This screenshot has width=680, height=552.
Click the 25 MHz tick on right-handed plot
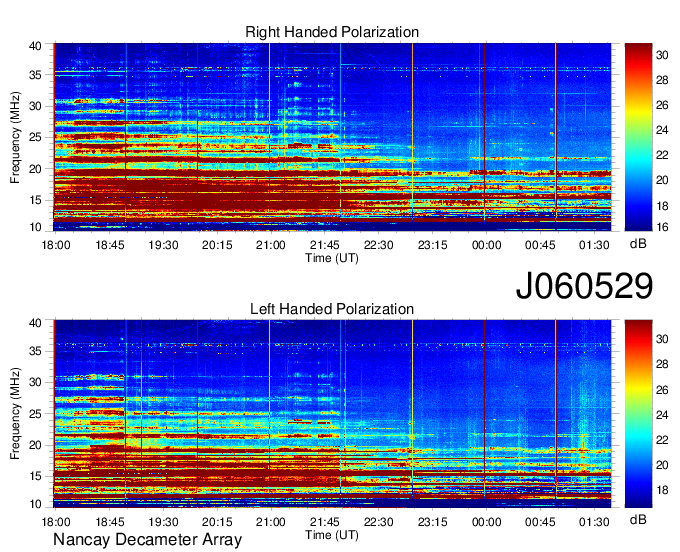coord(35,137)
